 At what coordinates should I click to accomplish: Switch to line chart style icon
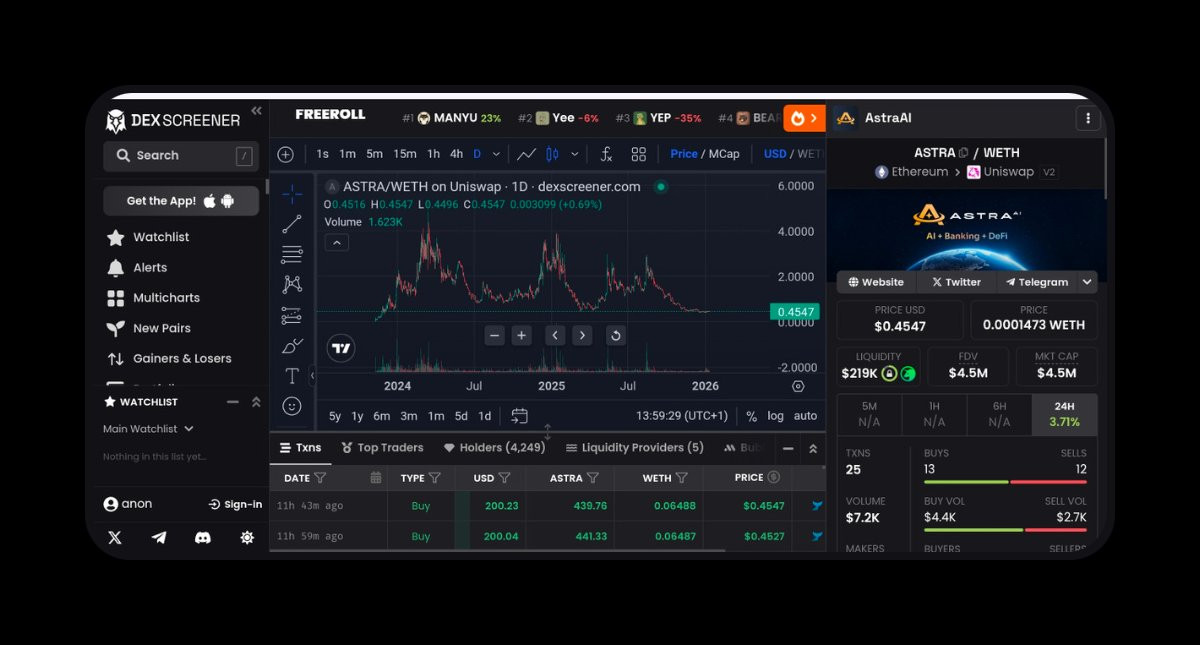(527, 154)
